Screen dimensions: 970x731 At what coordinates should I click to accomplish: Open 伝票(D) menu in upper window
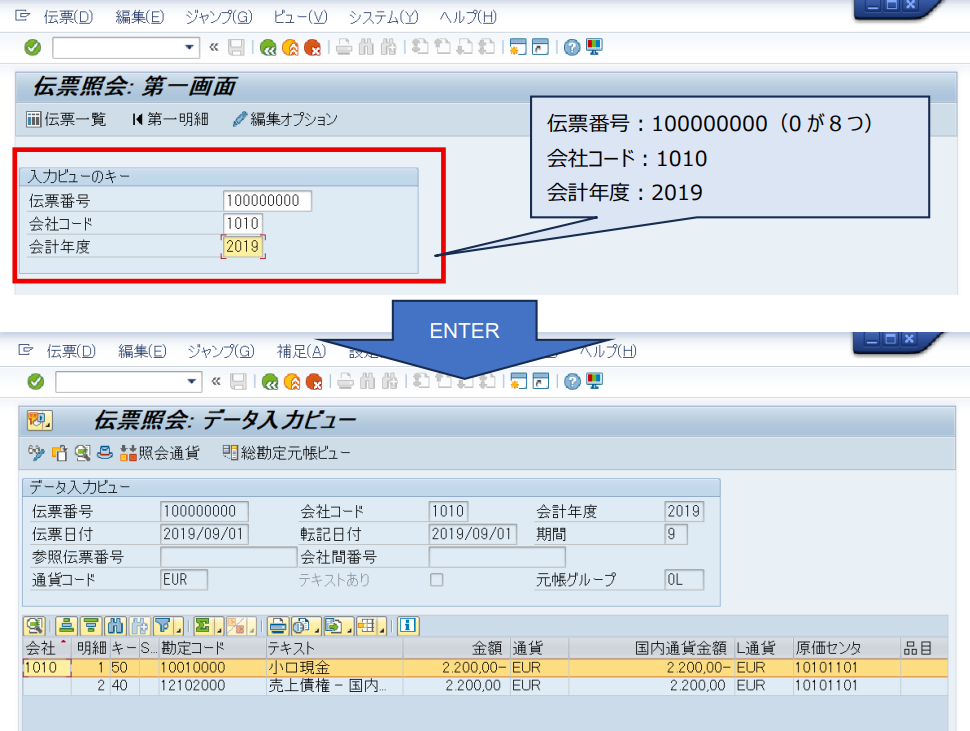68,17
